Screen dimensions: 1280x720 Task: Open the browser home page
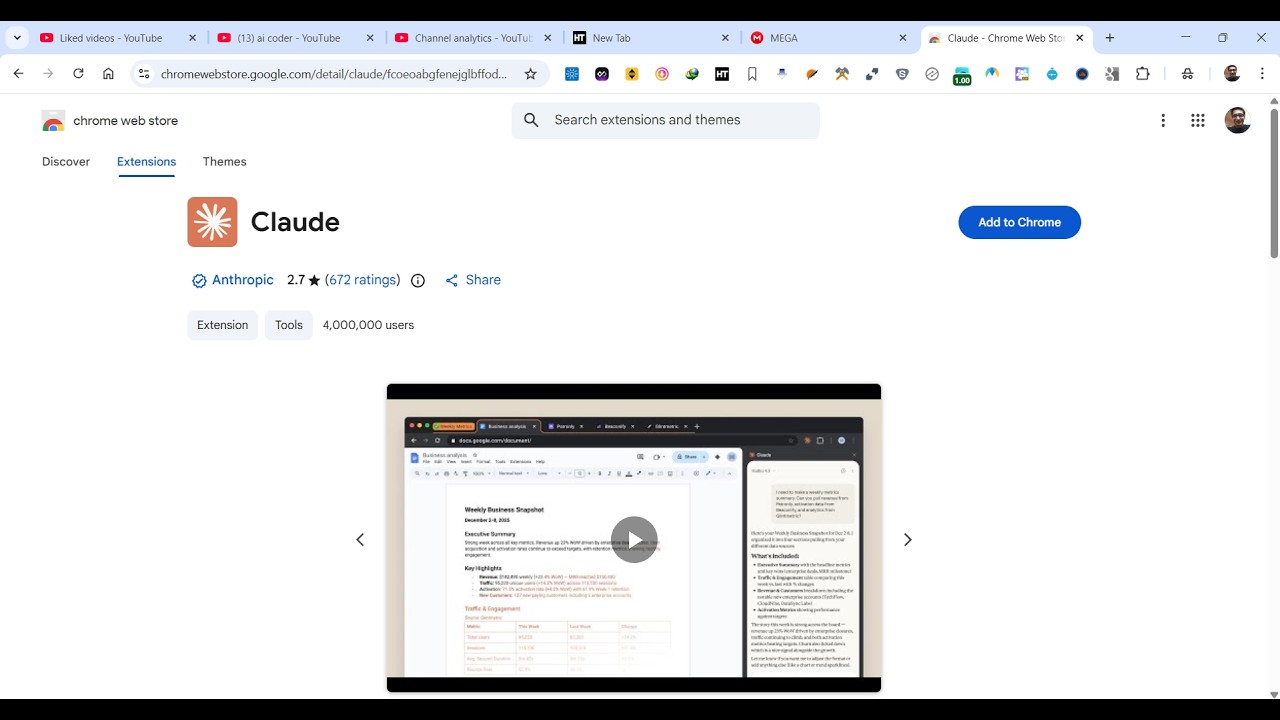coord(108,74)
